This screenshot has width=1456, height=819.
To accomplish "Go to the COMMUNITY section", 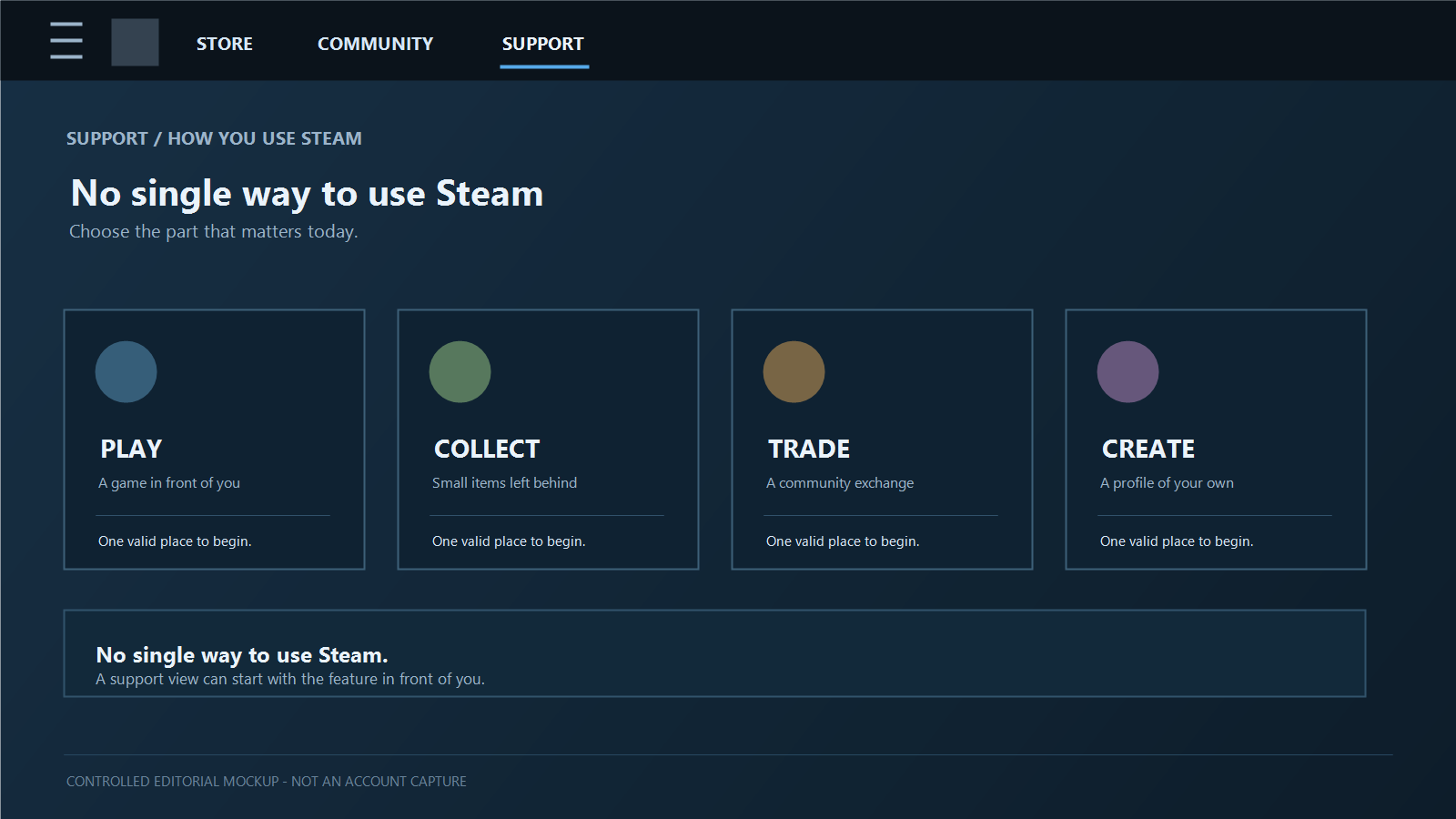I will [375, 44].
